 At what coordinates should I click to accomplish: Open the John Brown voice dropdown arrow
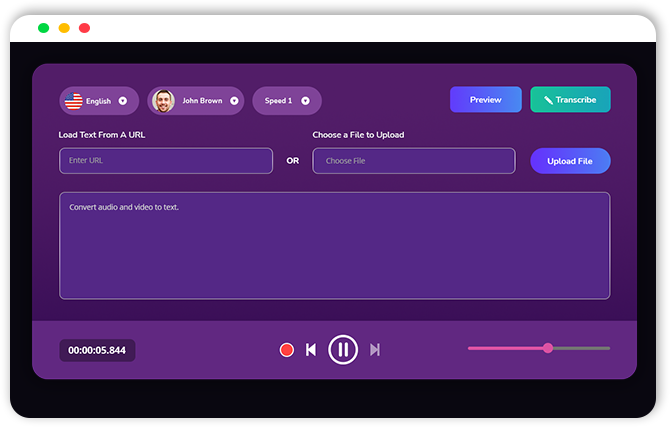click(234, 101)
